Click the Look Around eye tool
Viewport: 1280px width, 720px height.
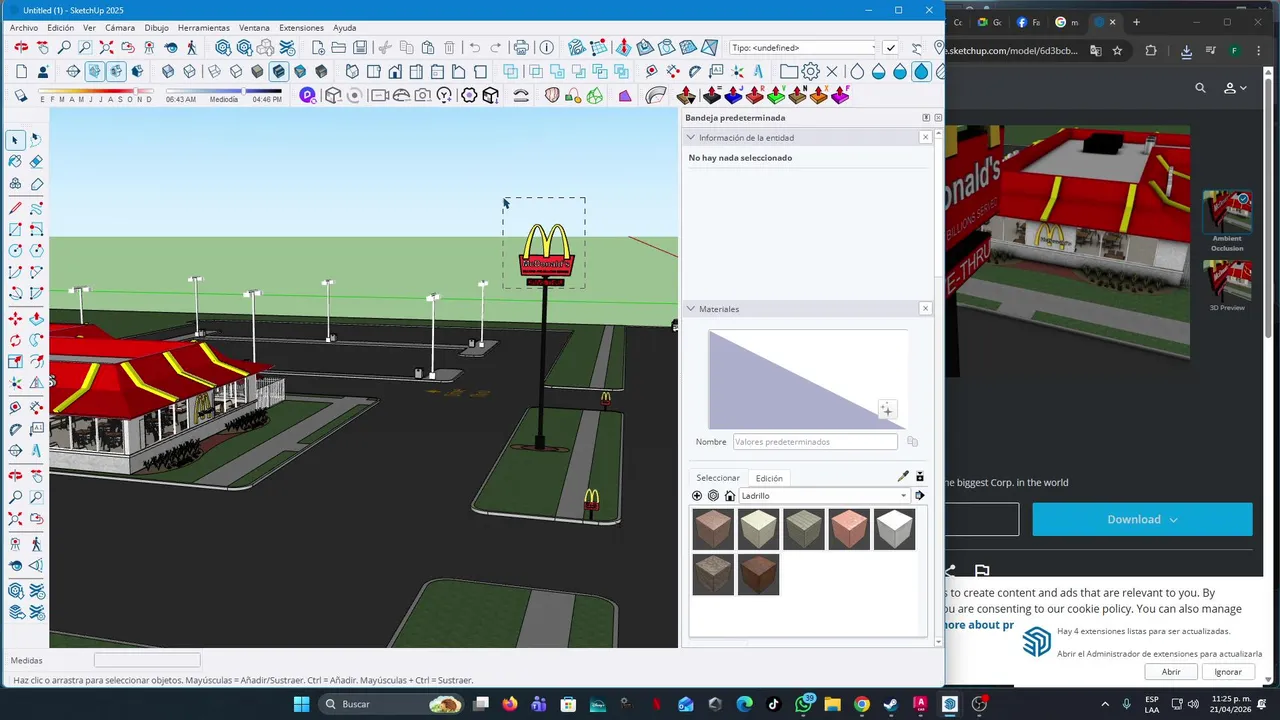click(171, 47)
